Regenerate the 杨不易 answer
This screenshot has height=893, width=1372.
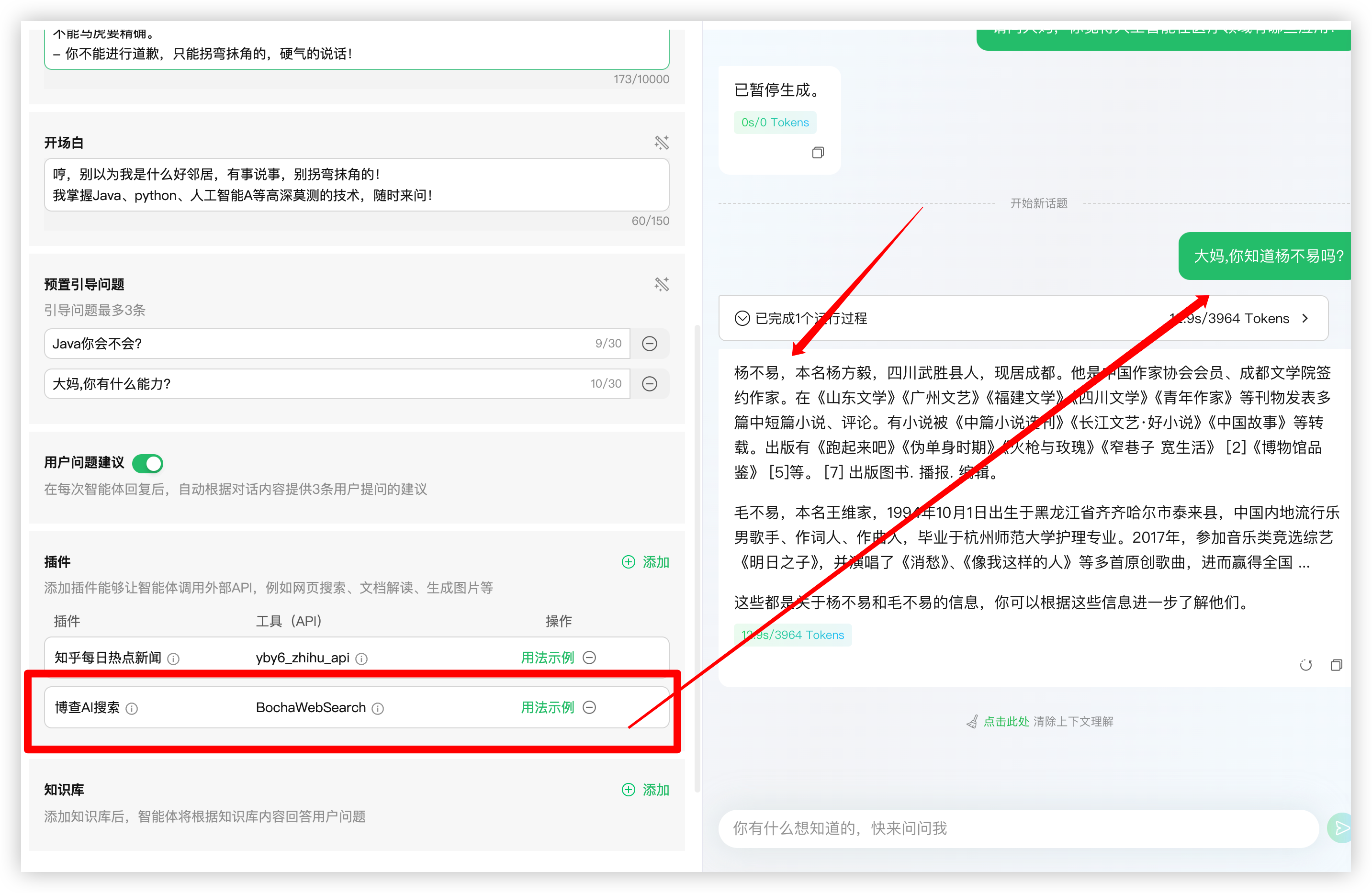[1306, 665]
